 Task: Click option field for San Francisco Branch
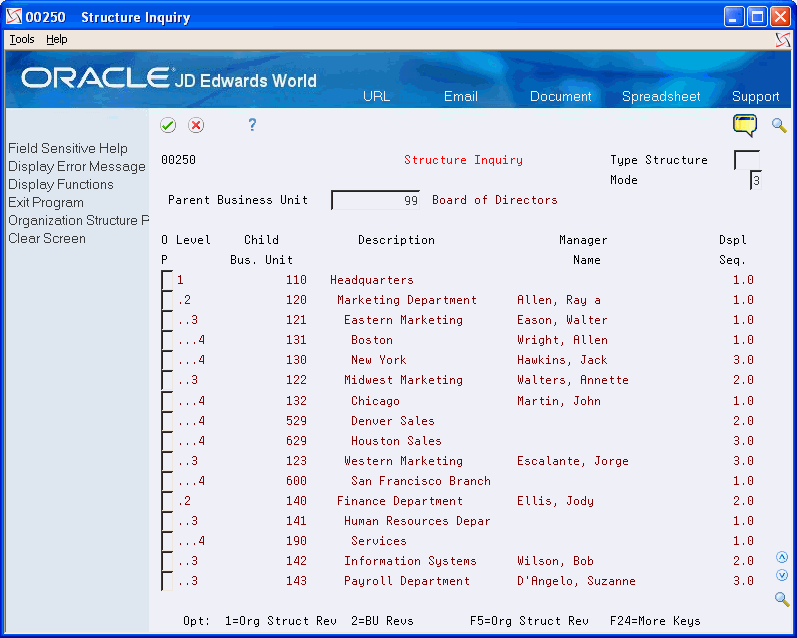[x=167, y=481]
